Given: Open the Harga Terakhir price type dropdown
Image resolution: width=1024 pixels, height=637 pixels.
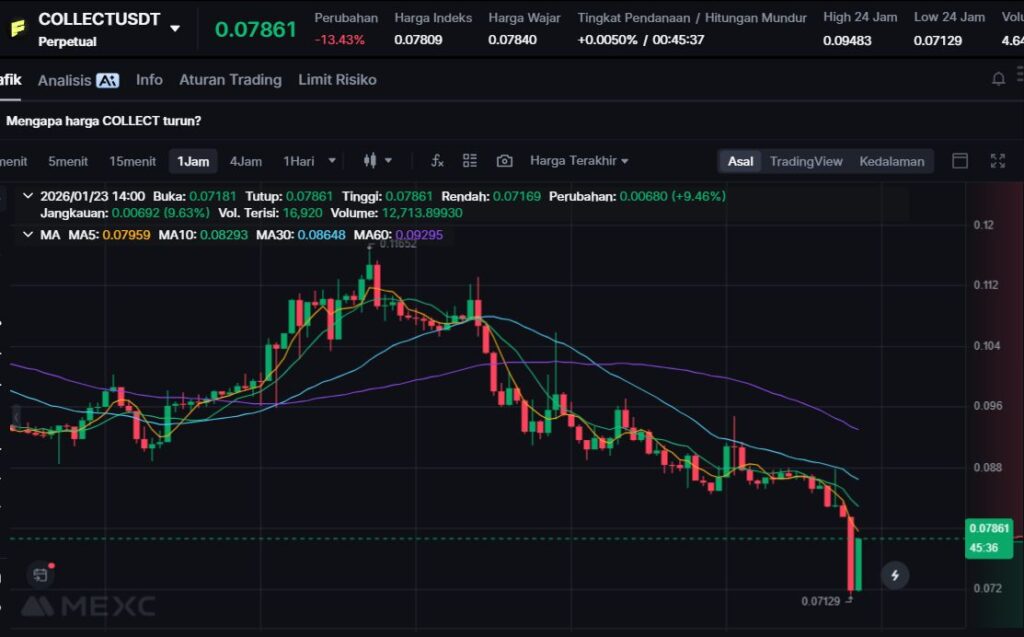Looking at the screenshot, I should 579,161.
